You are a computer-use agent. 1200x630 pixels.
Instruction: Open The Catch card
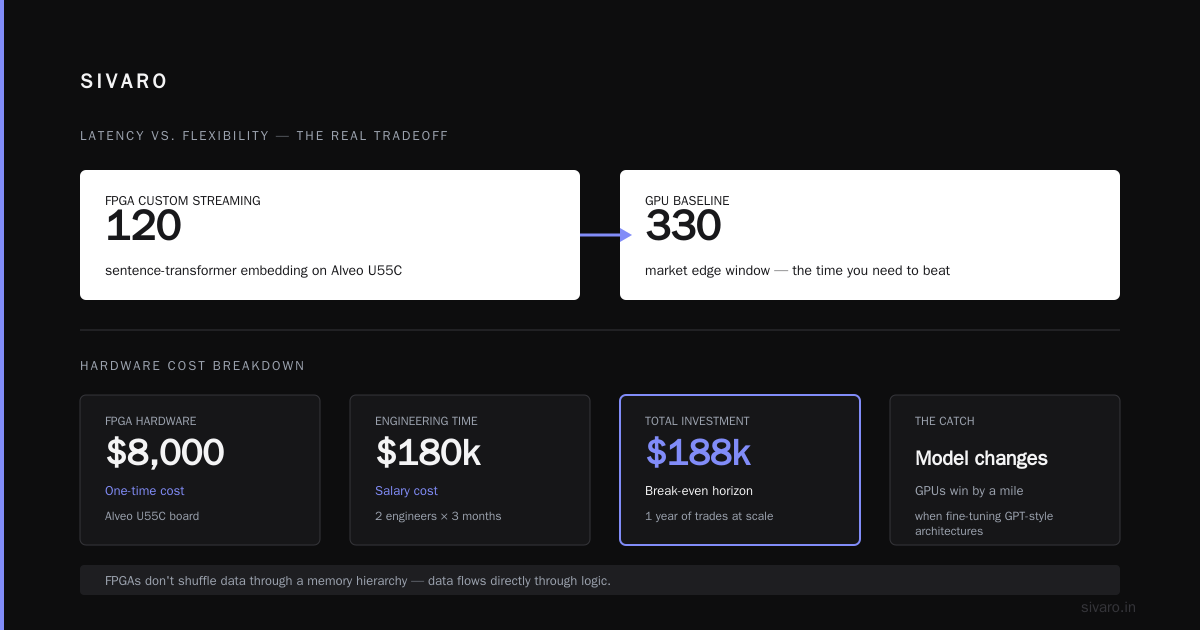(x=1005, y=470)
